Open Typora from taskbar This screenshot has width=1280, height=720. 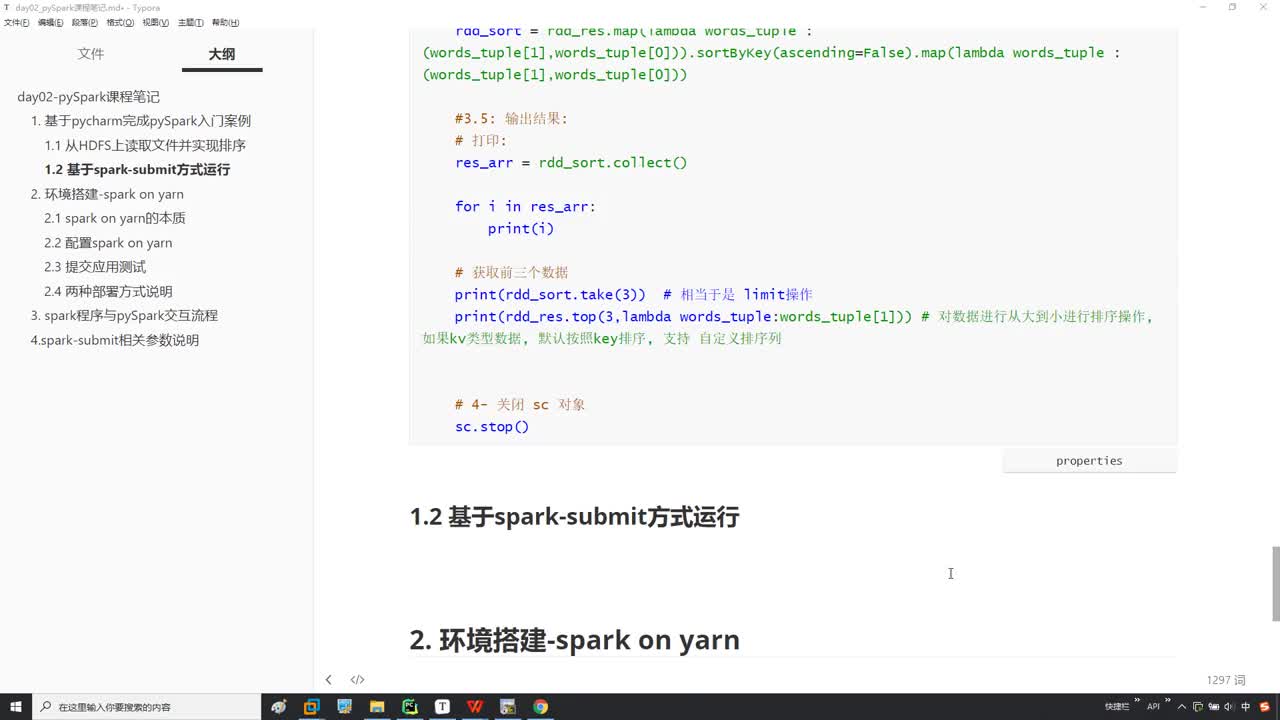442,707
